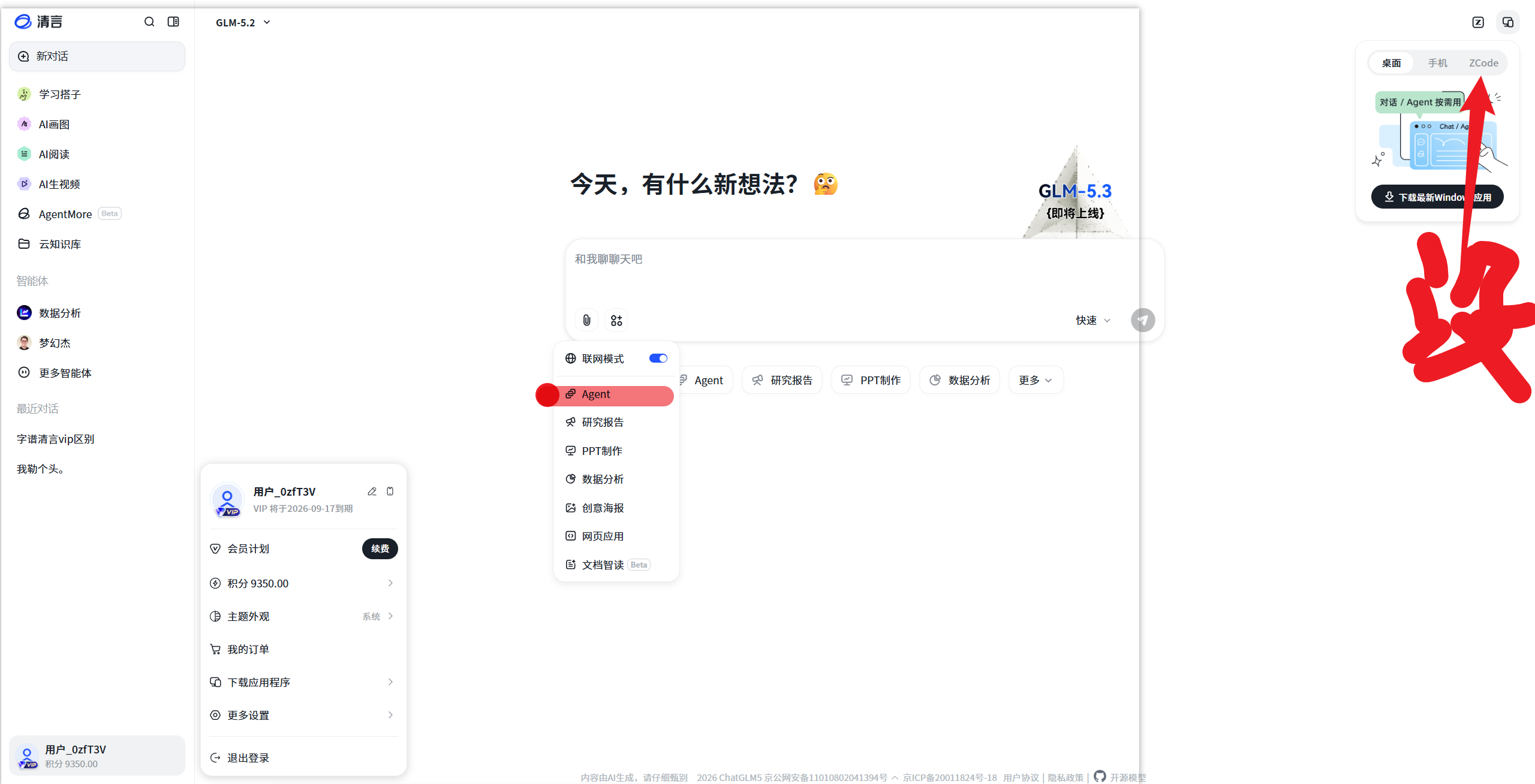
Task: Click the user profile bar at sidebar bottom
Action: pyautogui.click(x=97, y=756)
